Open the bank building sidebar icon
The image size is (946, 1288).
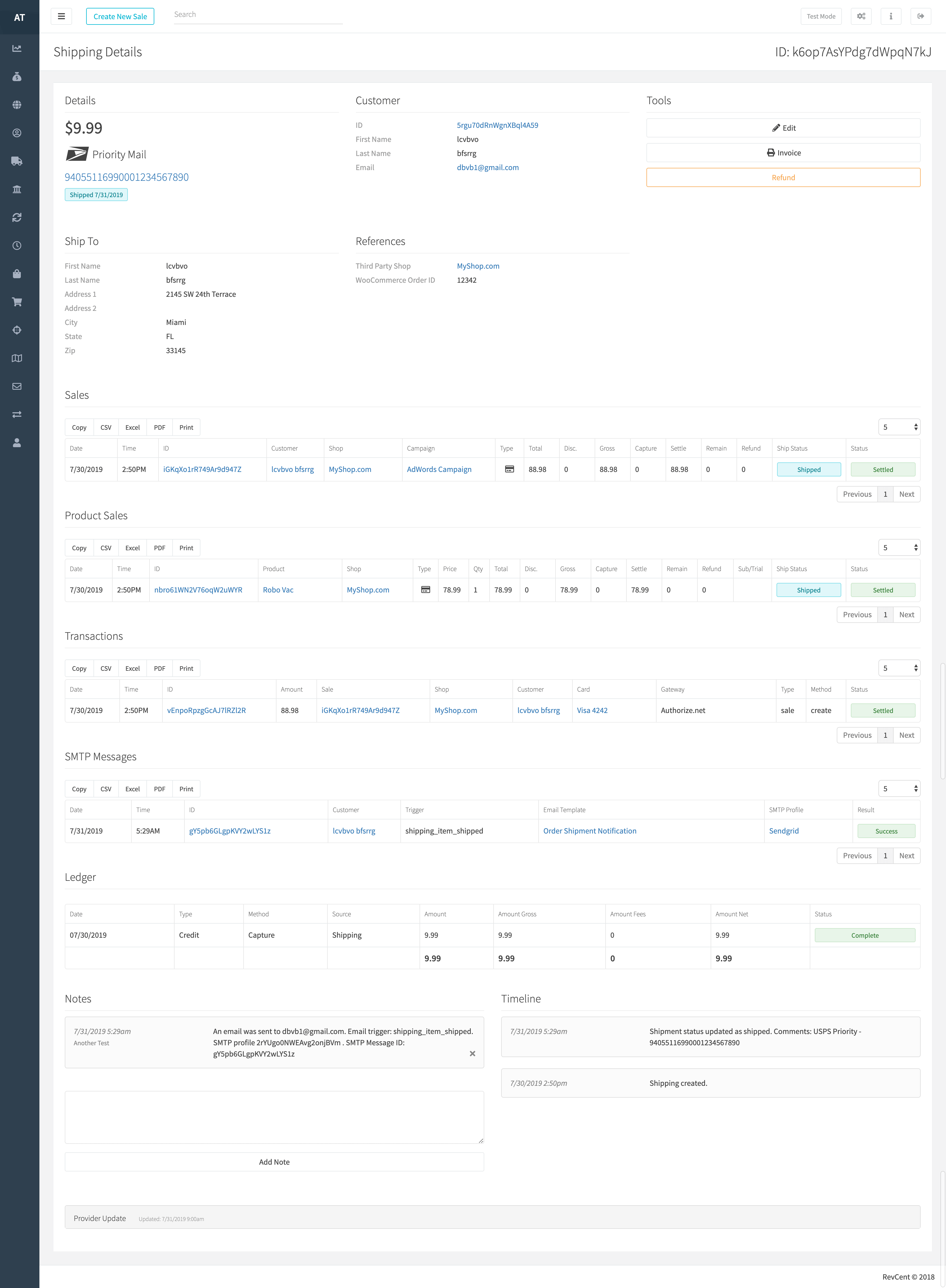coord(17,190)
